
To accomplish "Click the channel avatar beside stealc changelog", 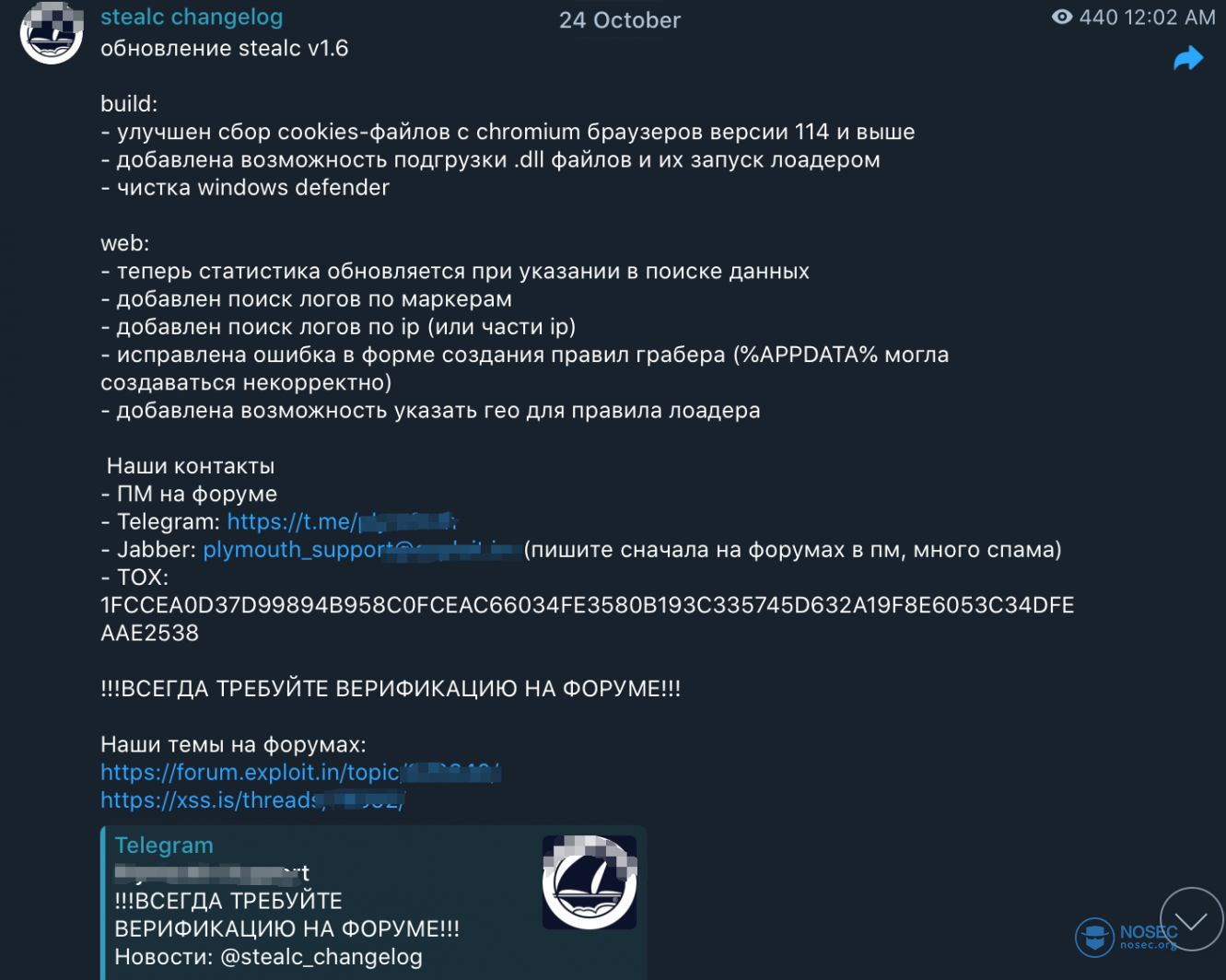I will point(52,32).
